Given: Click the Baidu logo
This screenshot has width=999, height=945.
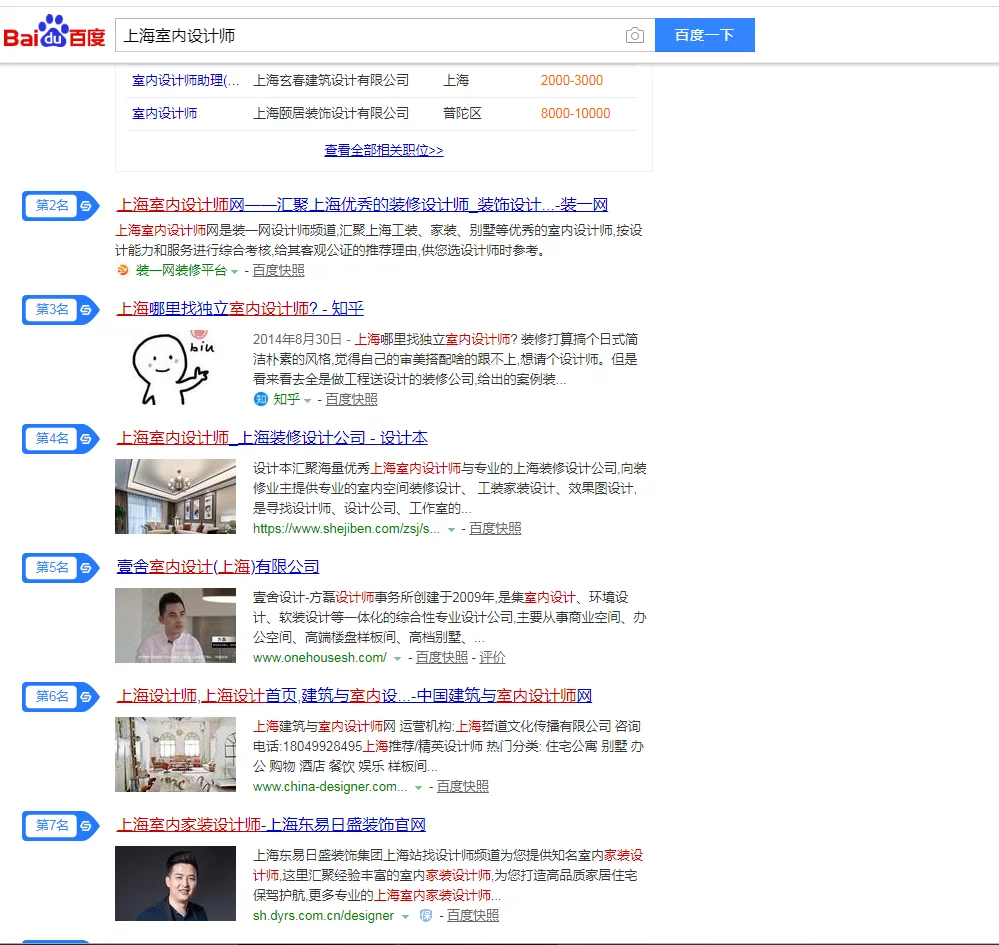Looking at the screenshot, I should pyautogui.click(x=54, y=32).
